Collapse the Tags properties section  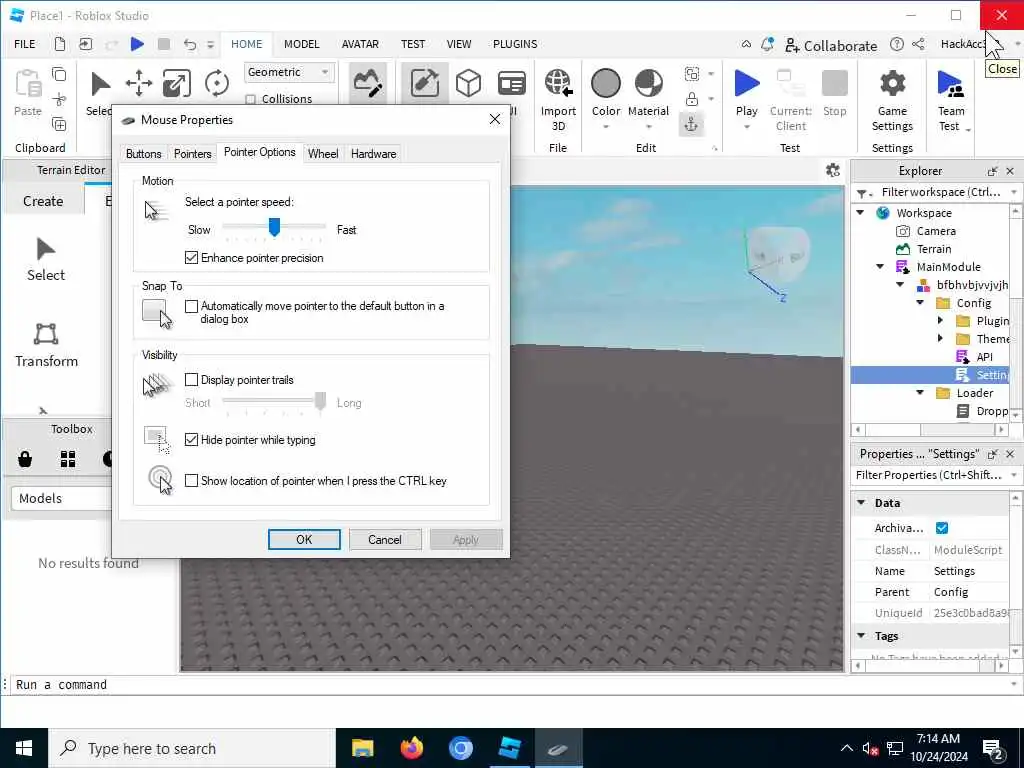click(861, 635)
